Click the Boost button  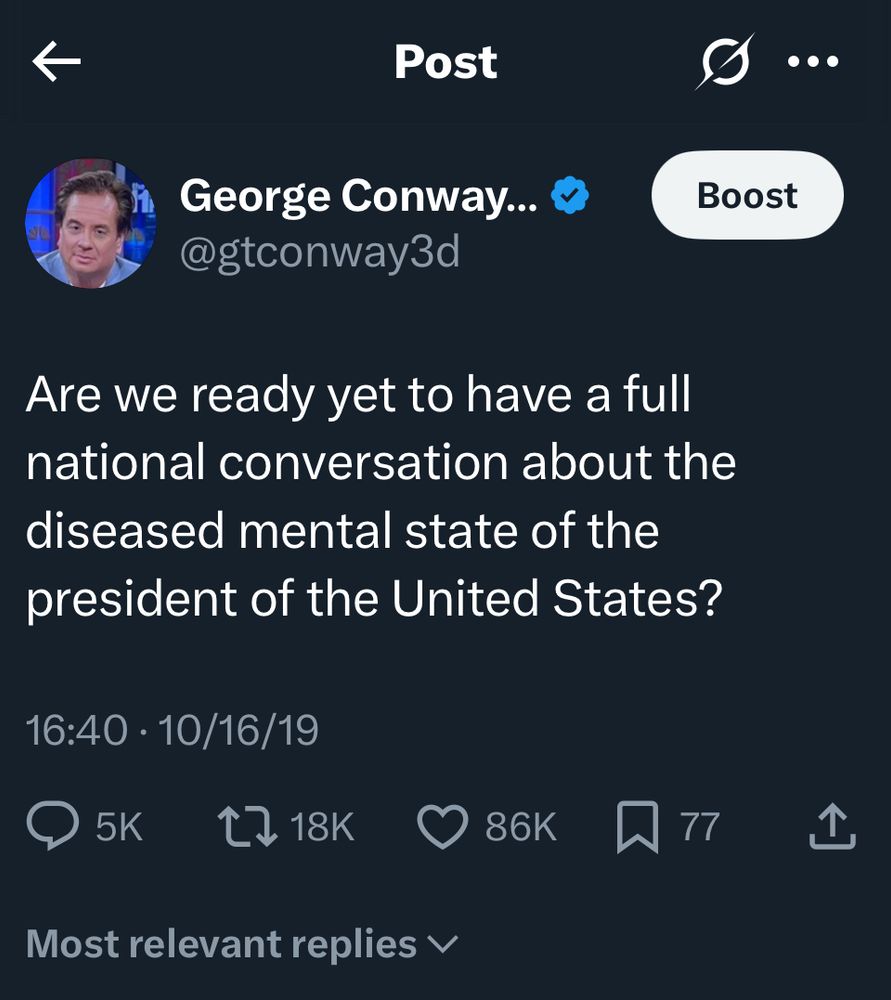[747, 195]
